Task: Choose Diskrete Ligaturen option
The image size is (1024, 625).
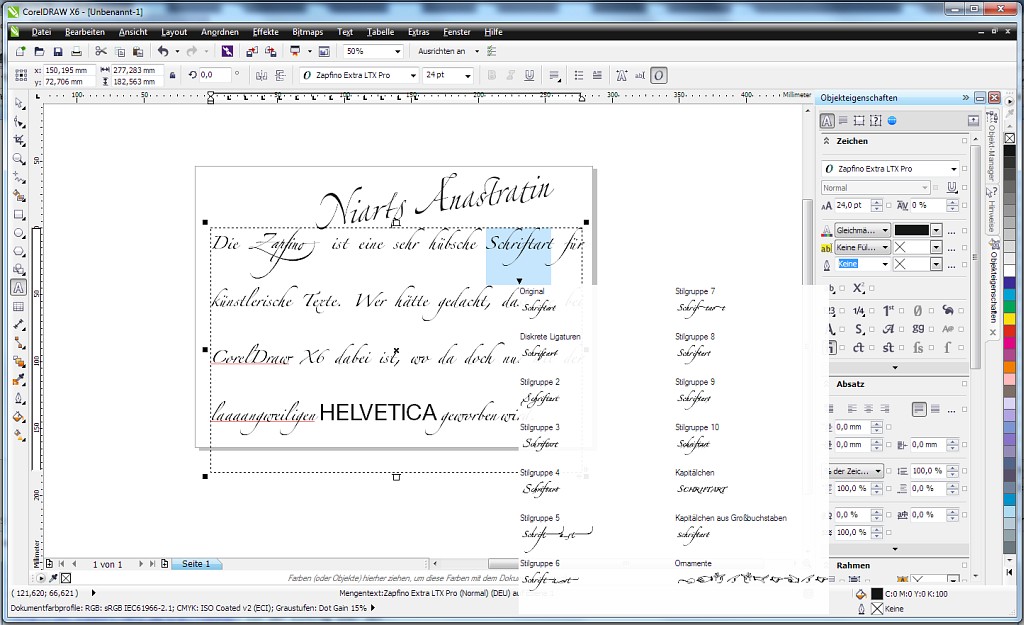Action: pos(550,345)
